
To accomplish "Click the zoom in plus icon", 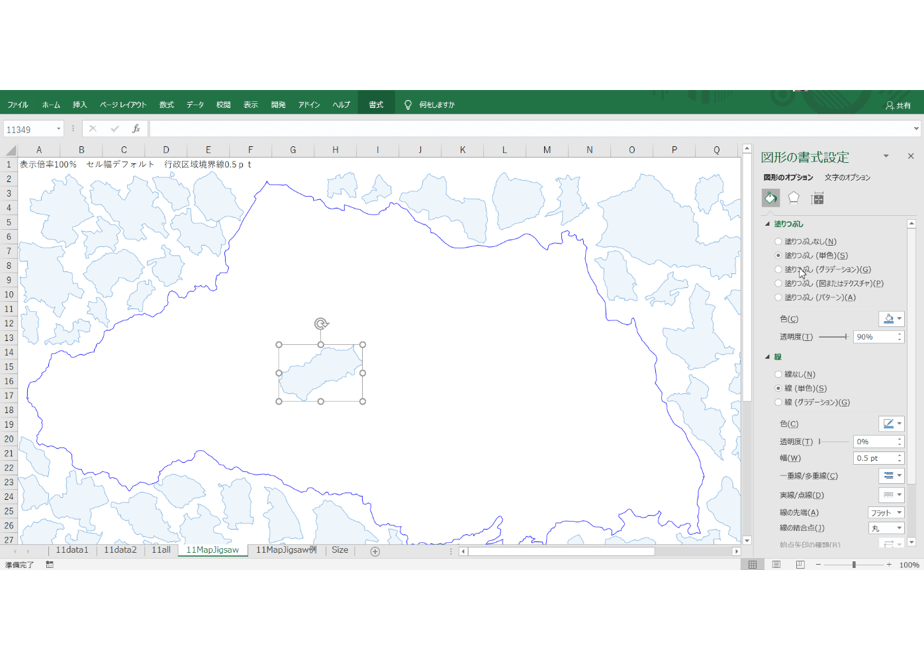I will pos(889,565).
